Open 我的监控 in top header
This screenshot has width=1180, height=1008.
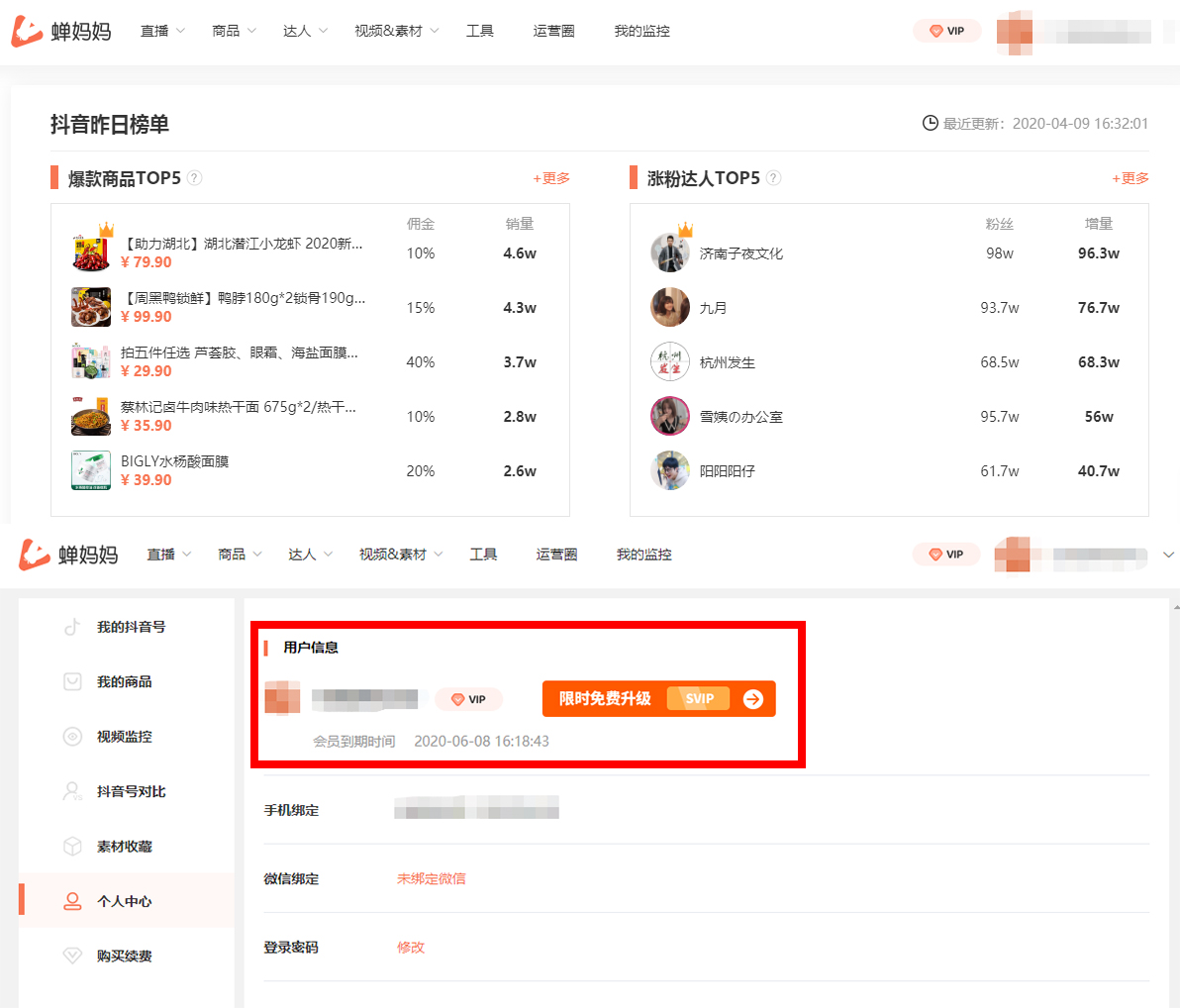[x=641, y=31]
